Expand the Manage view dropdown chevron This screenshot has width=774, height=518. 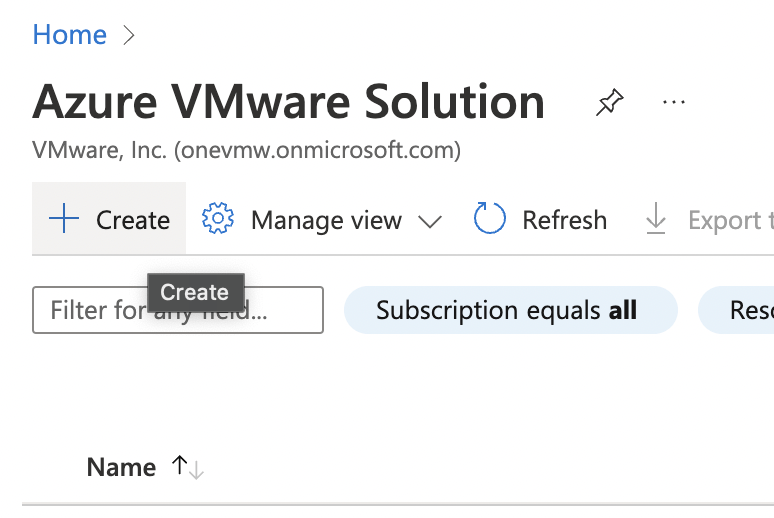coord(429,221)
